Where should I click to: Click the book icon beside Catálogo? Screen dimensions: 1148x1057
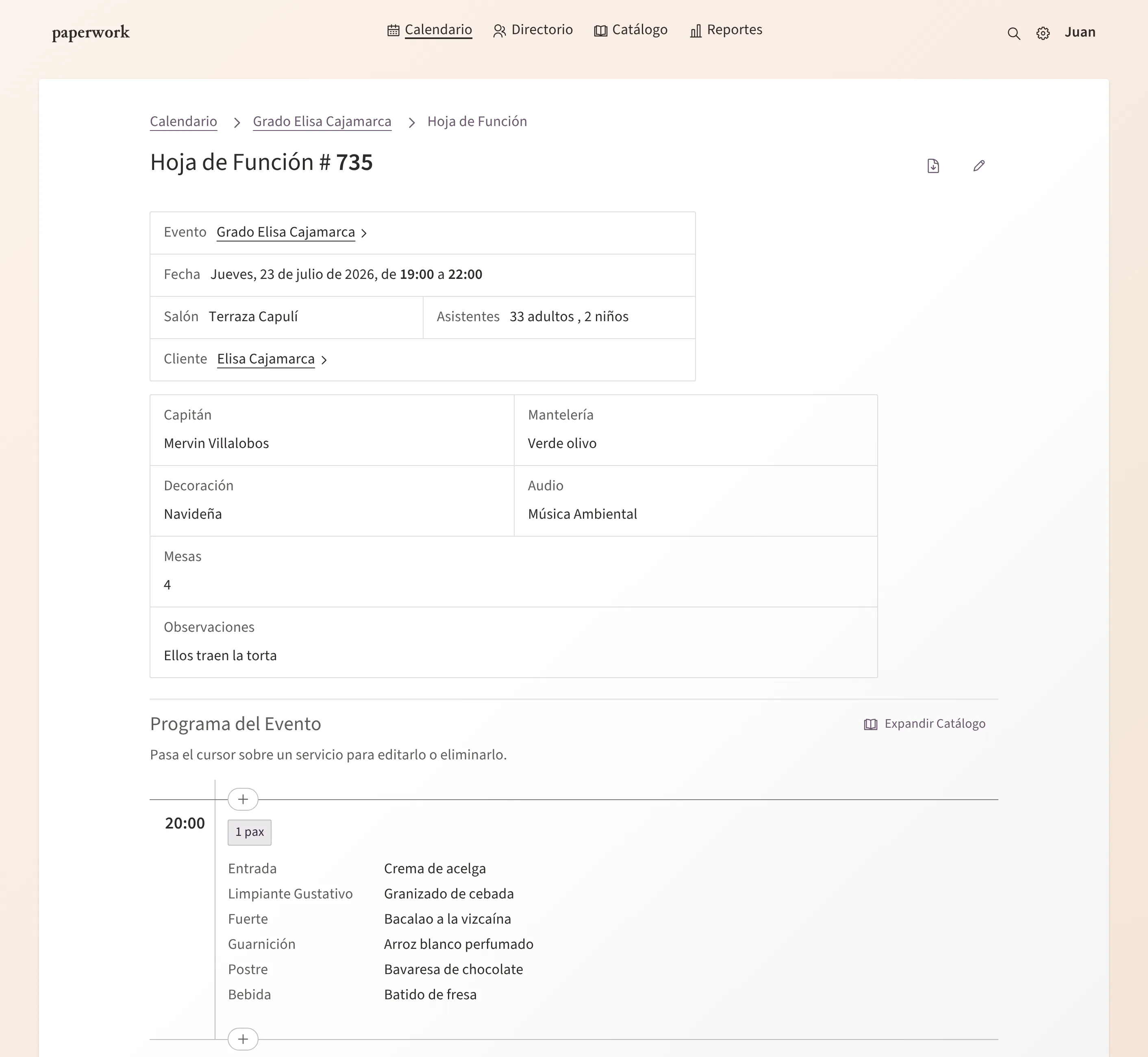click(600, 31)
